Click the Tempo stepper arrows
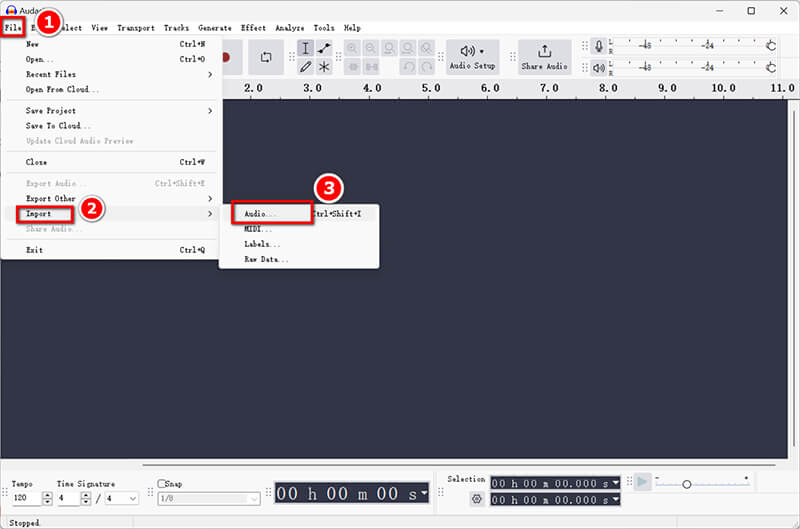The height and width of the screenshot is (529, 800). [47, 498]
